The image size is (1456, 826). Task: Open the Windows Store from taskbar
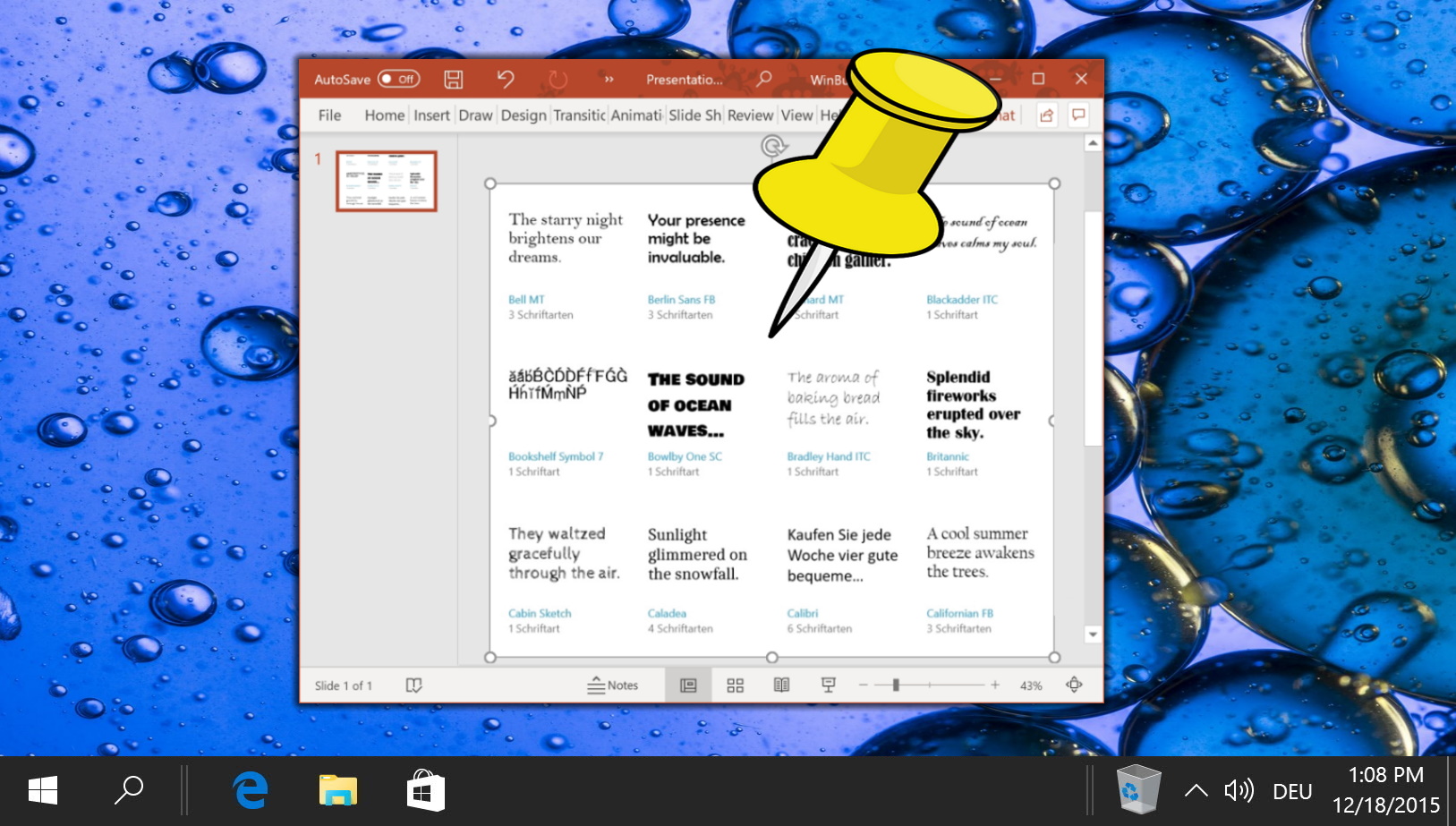point(426,791)
